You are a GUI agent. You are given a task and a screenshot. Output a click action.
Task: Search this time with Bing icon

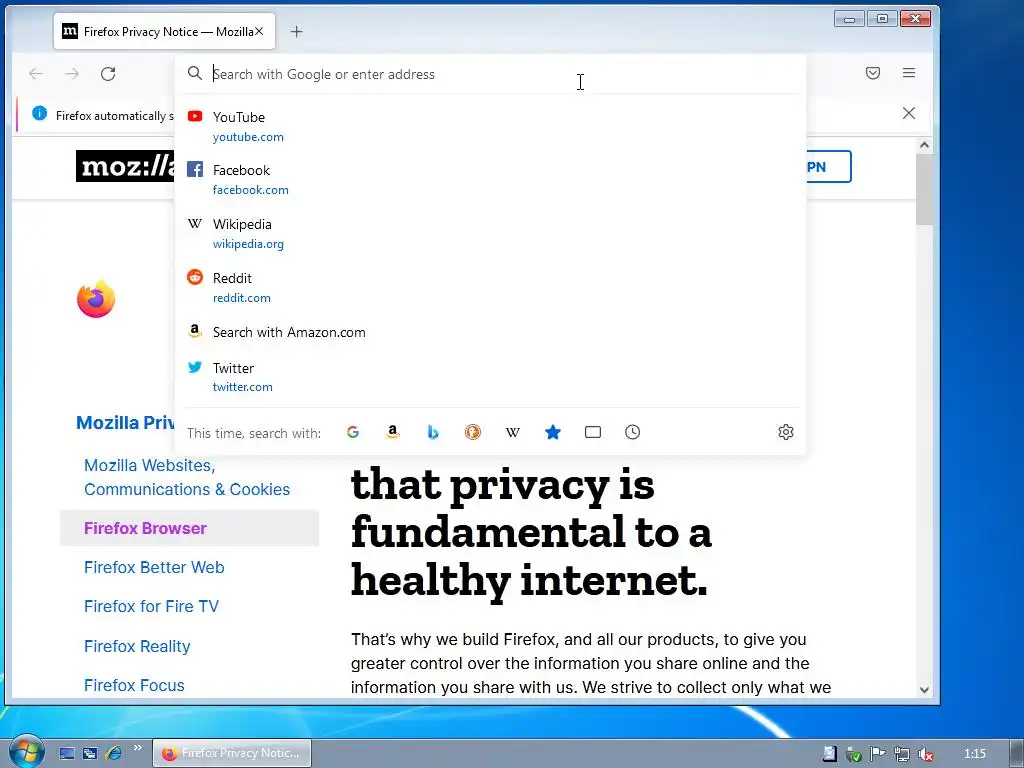pos(432,432)
